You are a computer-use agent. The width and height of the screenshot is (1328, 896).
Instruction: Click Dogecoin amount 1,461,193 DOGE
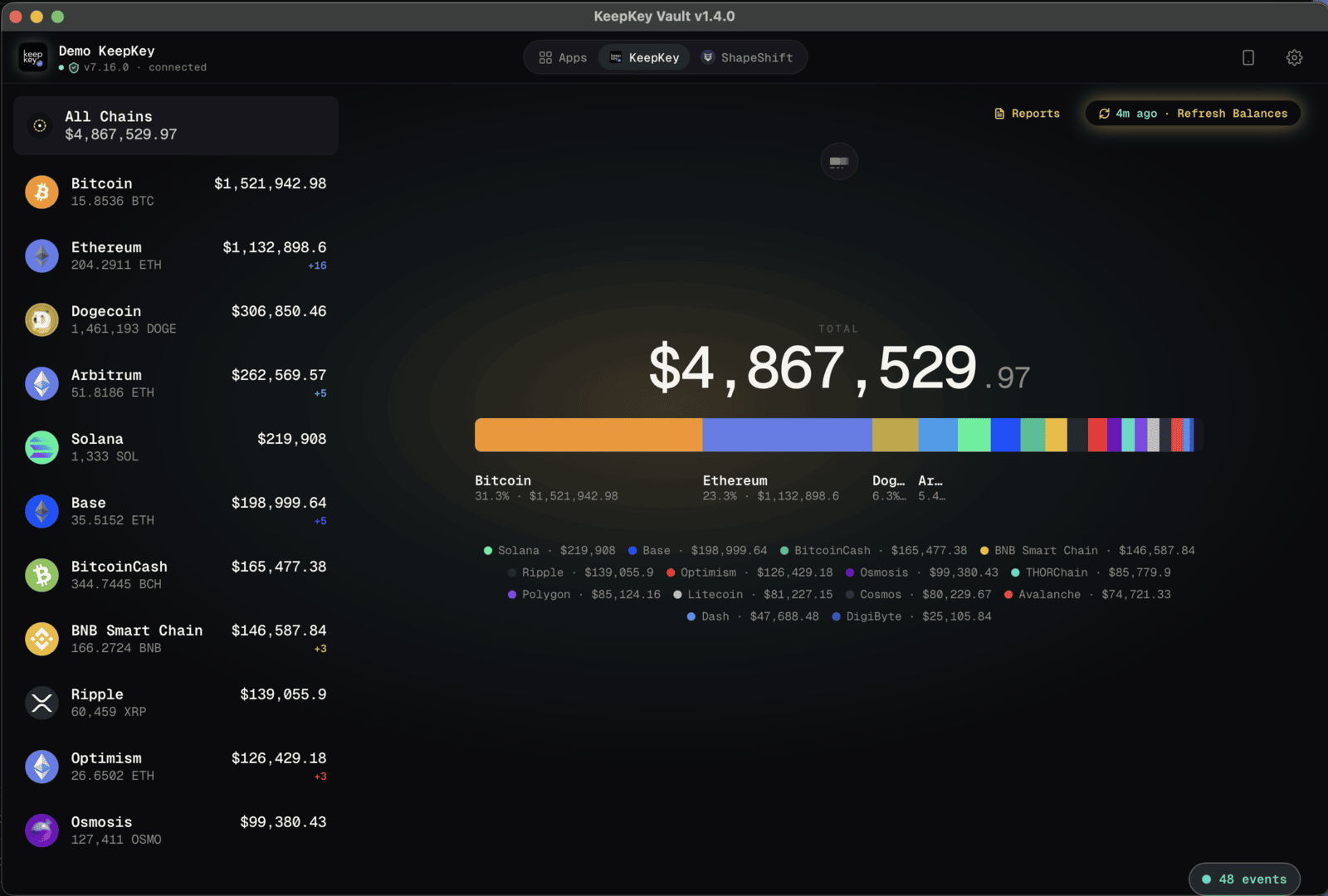click(124, 329)
